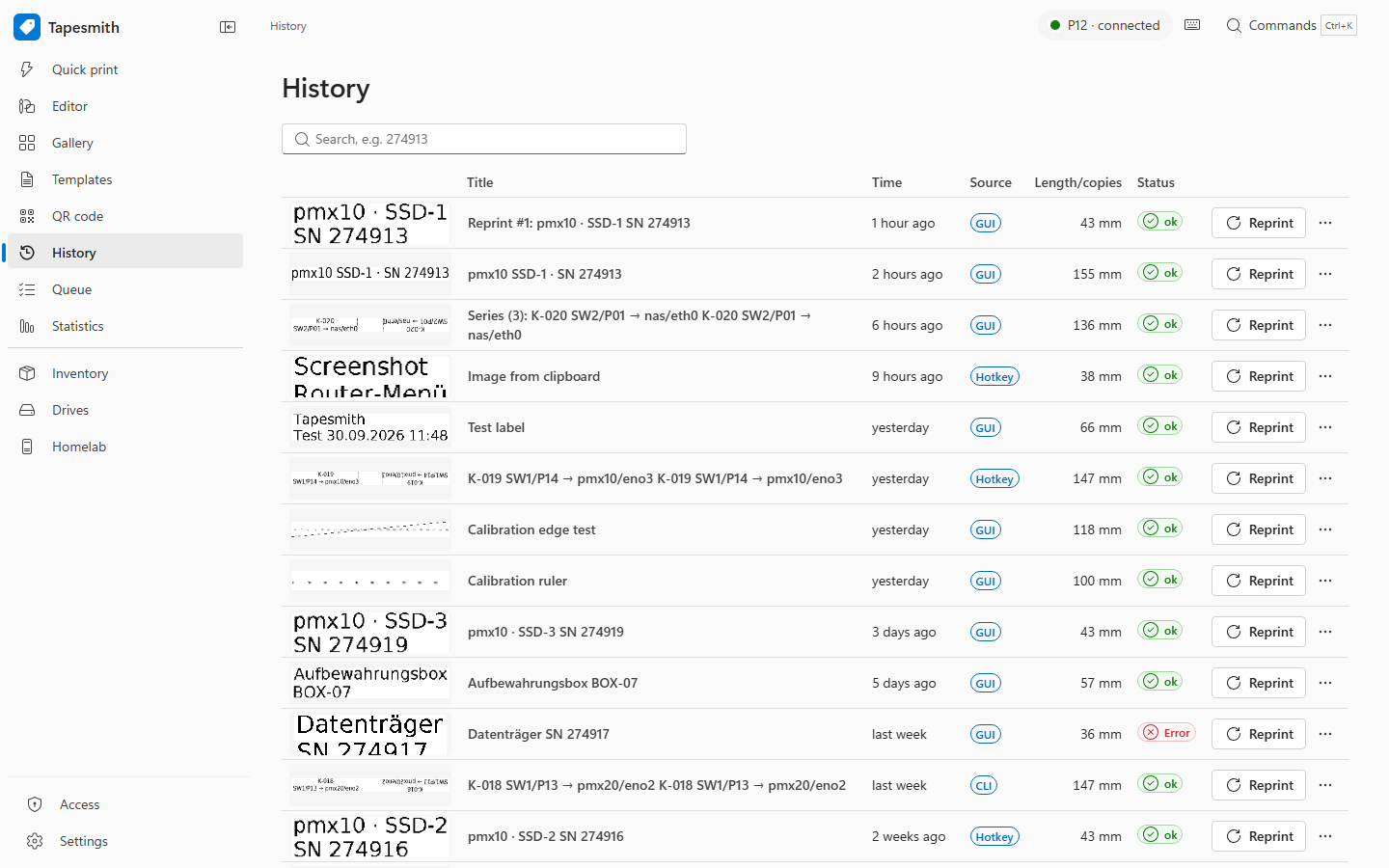Screen dimensions: 1389x868
Task: Open the Templates section
Action: pyautogui.click(x=125, y=179)
